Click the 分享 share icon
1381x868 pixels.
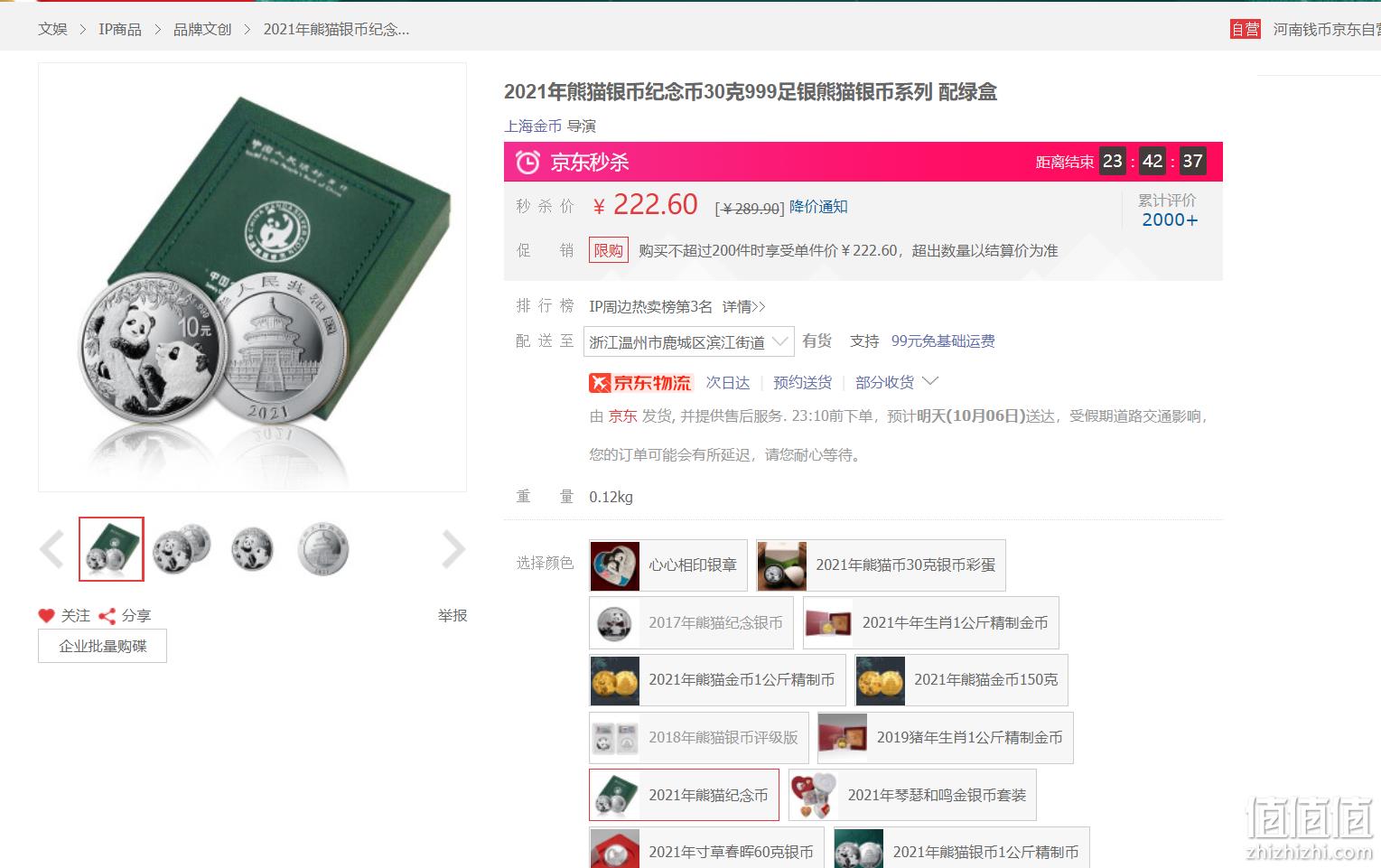(107, 616)
